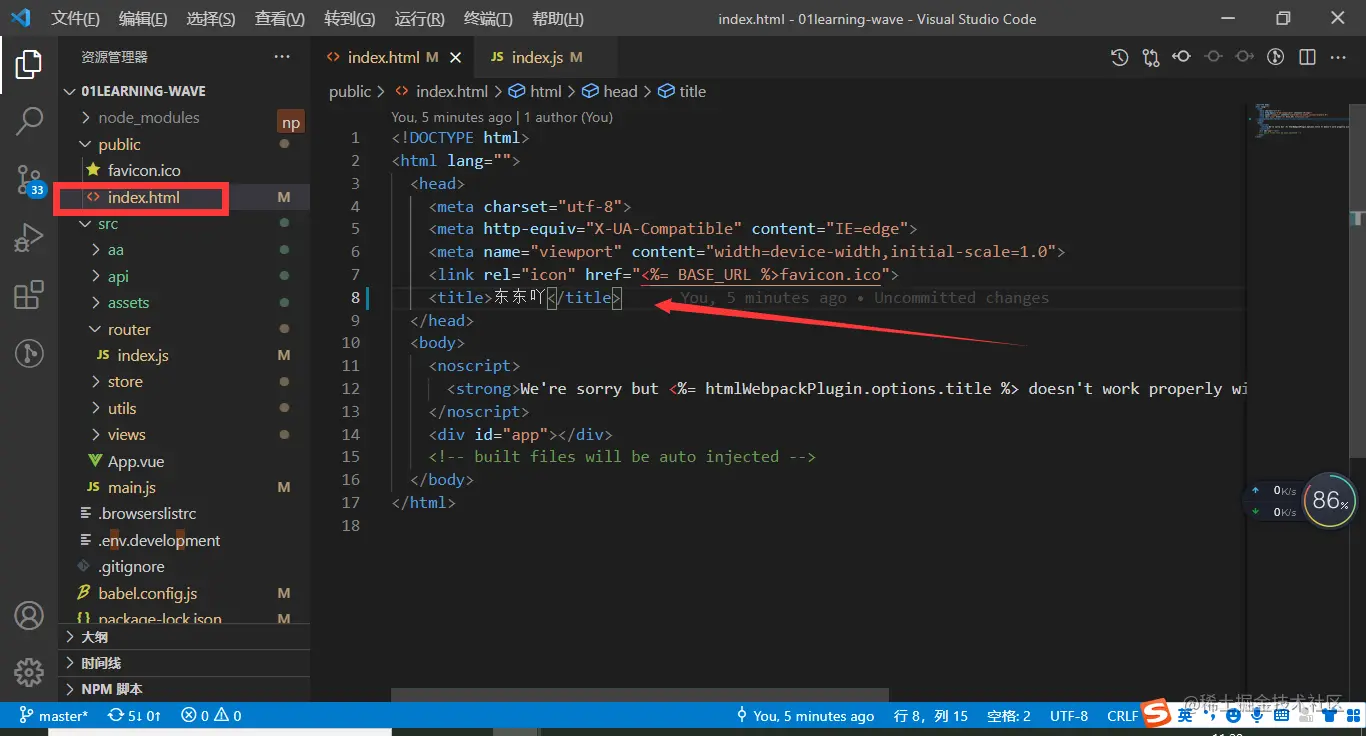
Task: Open main.js file
Action: click(184, 488)
